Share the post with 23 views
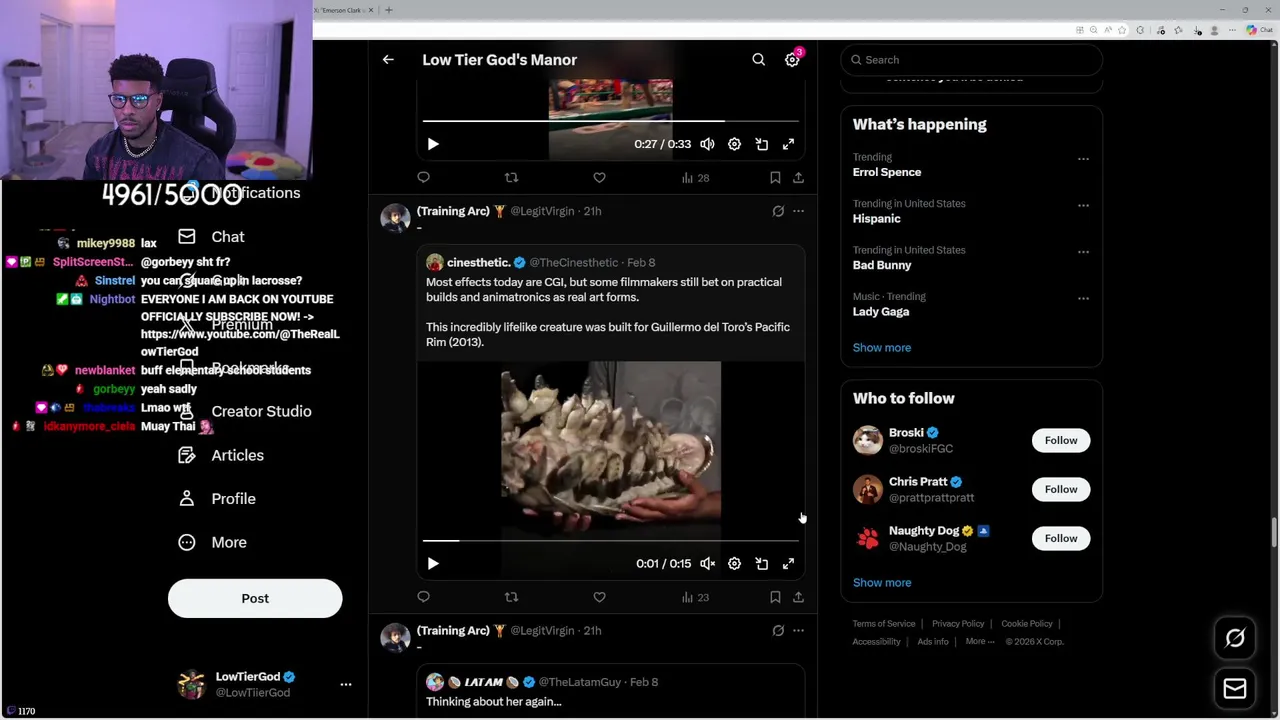The image size is (1280, 720). coord(798,597)
